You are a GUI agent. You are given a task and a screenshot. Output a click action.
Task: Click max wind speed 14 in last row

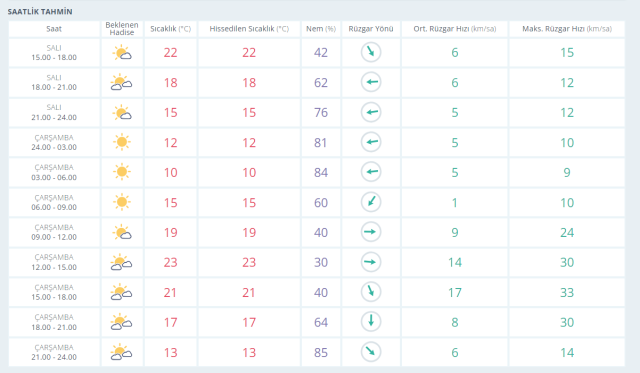point(567,353)
